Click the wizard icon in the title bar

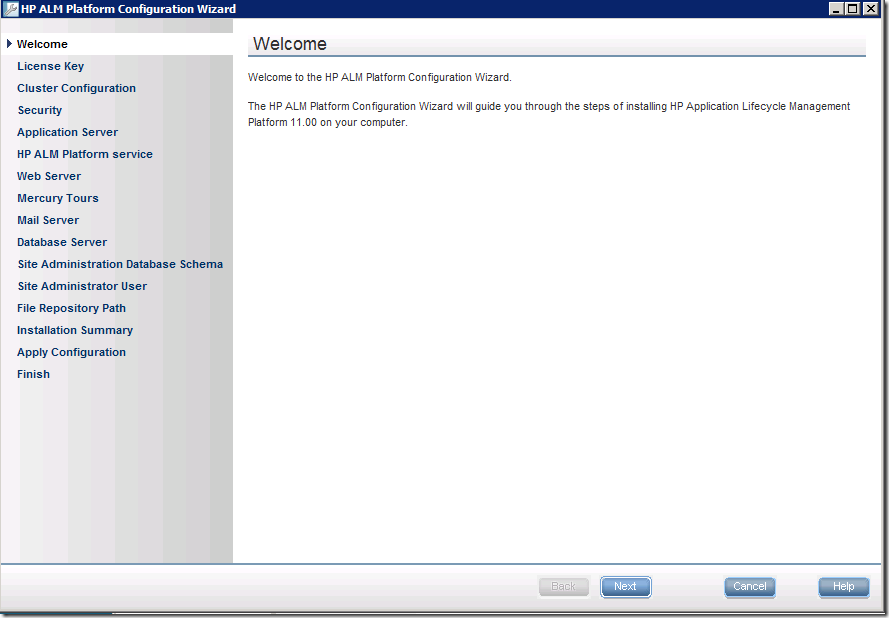tap(10, 9)
